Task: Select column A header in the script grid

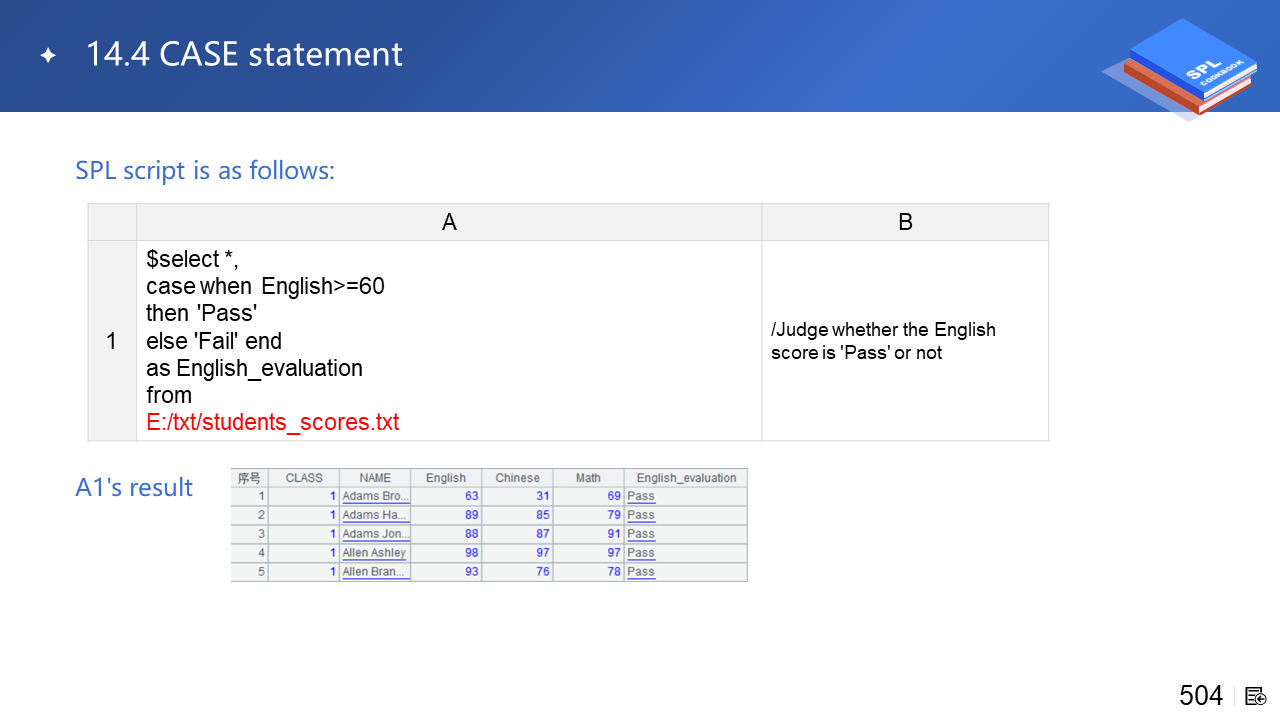Action: point(449,222)
